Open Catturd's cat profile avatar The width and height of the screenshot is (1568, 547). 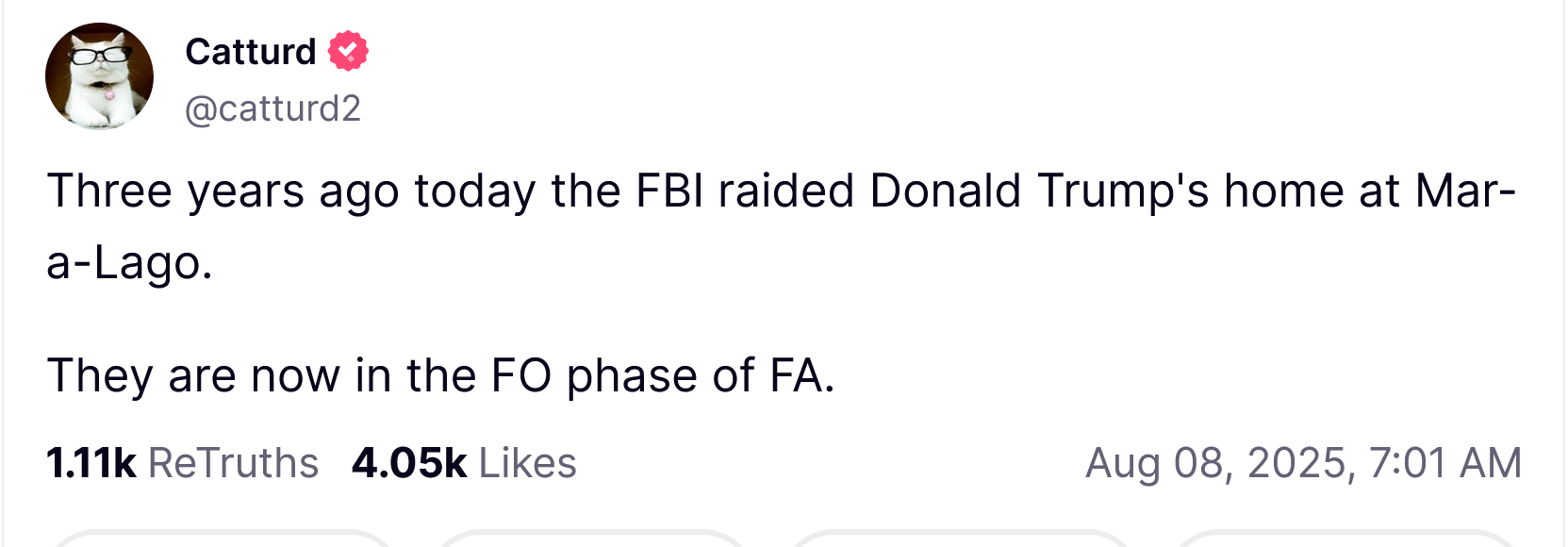point(99,76)
